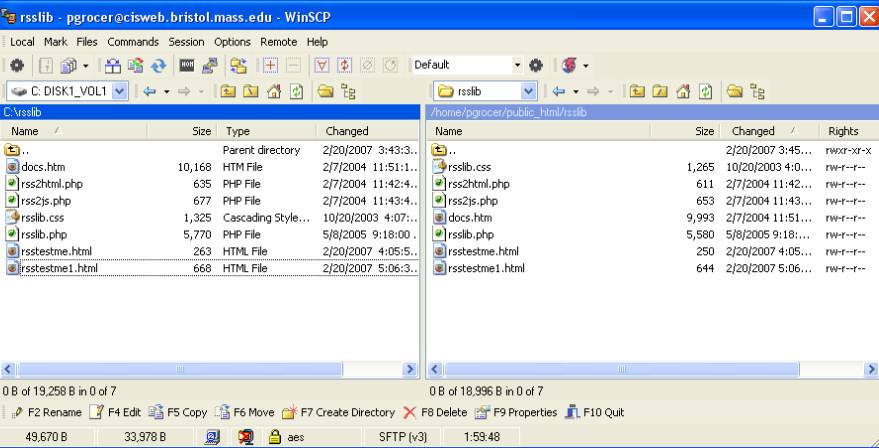Show directory tree in local panel

[349, 91]
